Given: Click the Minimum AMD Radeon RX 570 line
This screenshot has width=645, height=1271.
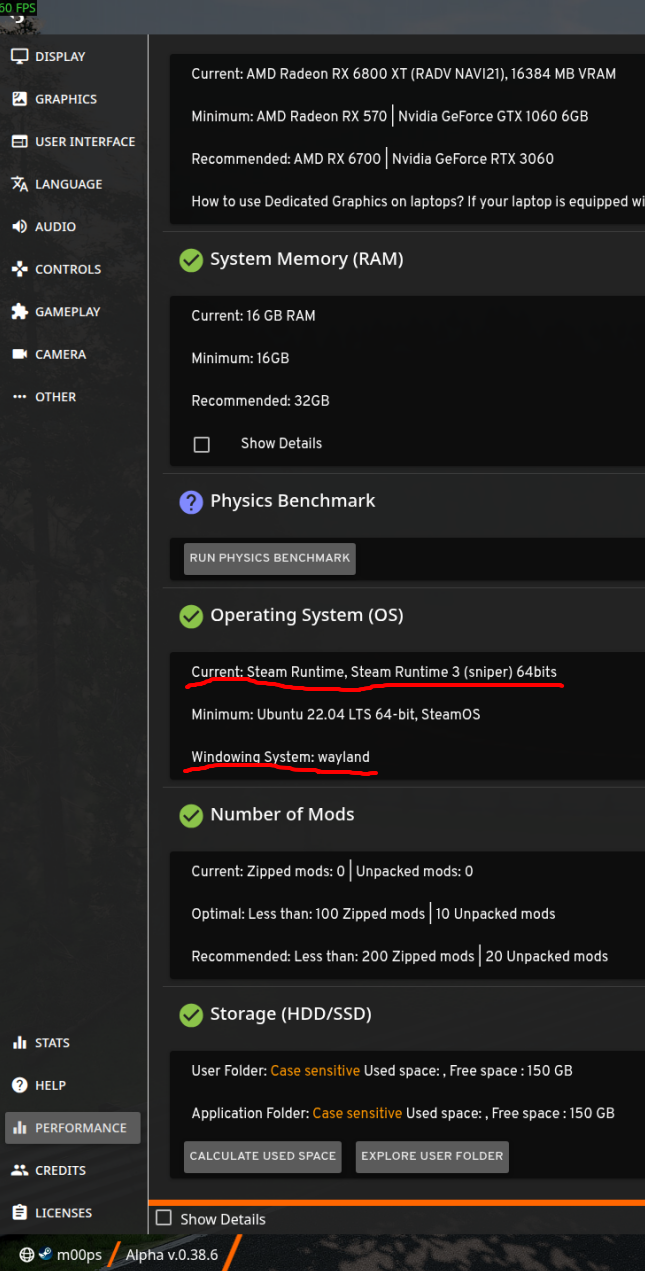Looking at the screenshot, I should click(390, 116).
